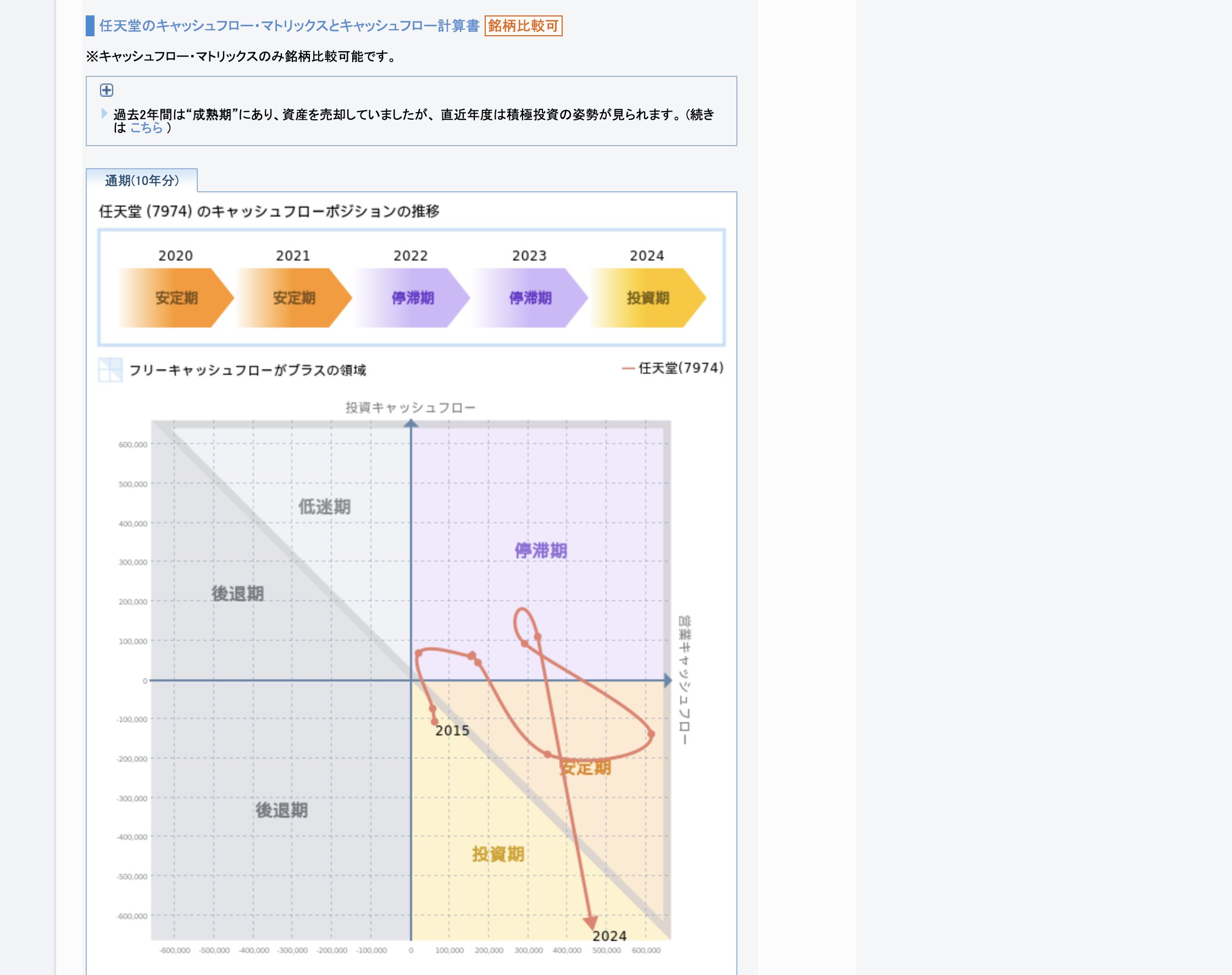This screenshot has height=975, width=1232.
Task: Toggle the 任天堂(7974) chart legend entry
Action: coord(673,368)
